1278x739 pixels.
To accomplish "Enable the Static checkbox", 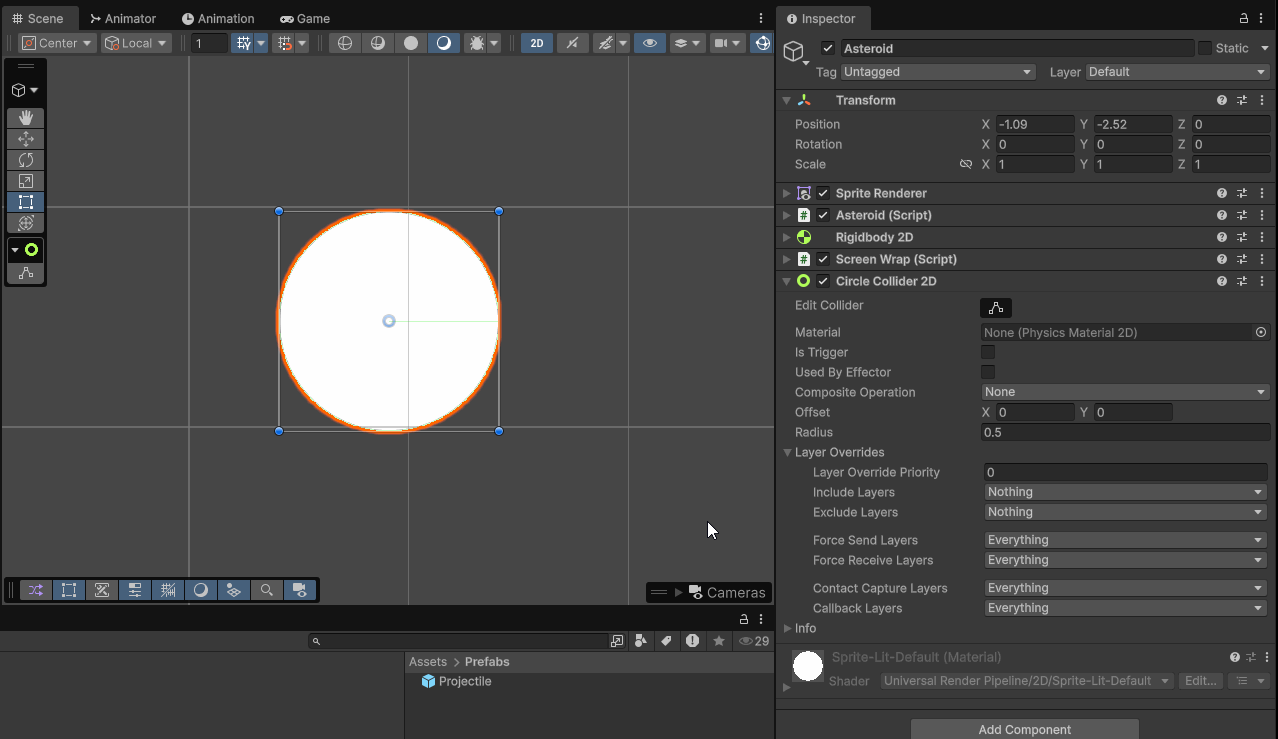I will click(1205, 48).
